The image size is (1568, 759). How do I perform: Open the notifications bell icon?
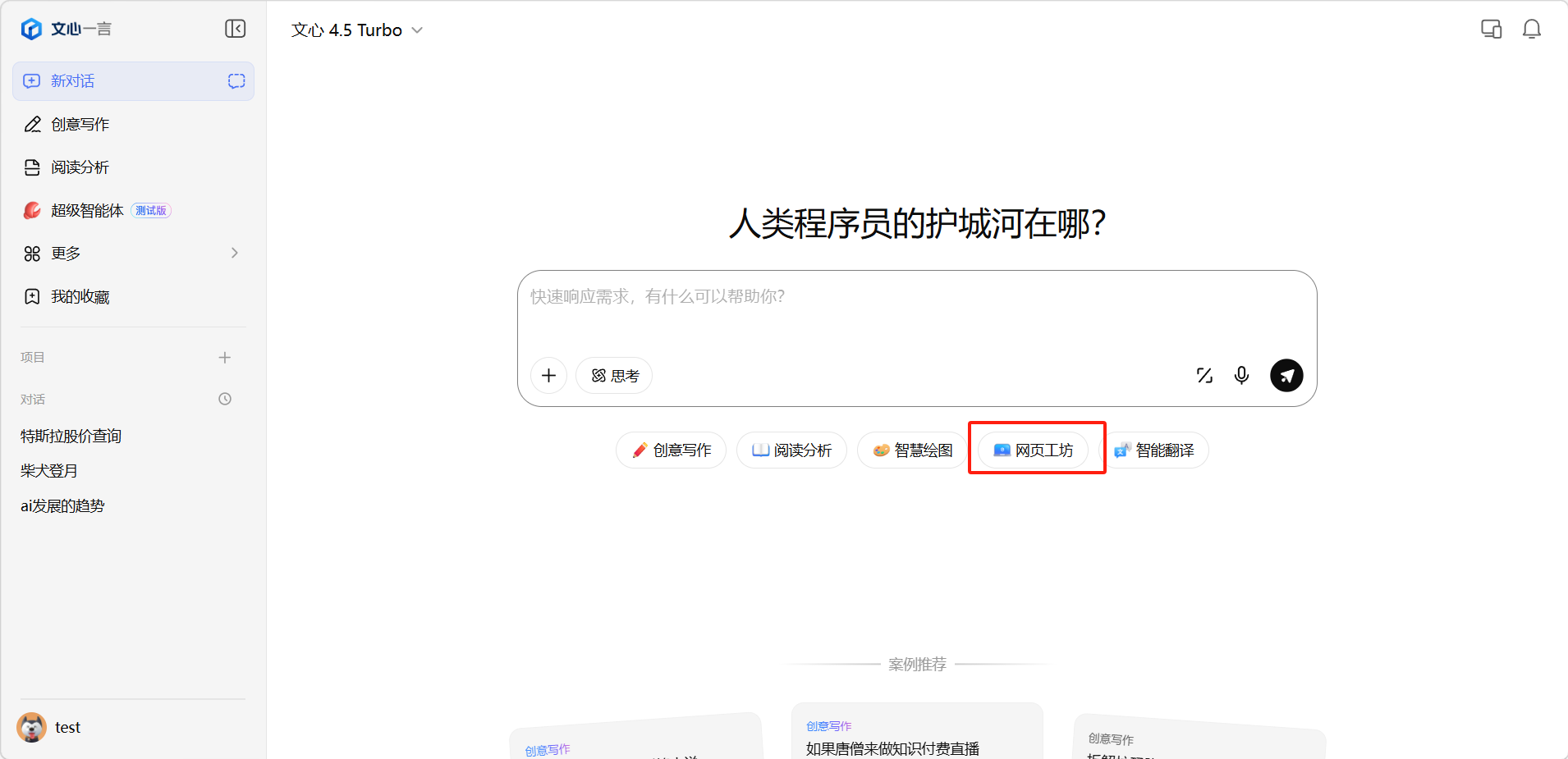(1531, 30)
